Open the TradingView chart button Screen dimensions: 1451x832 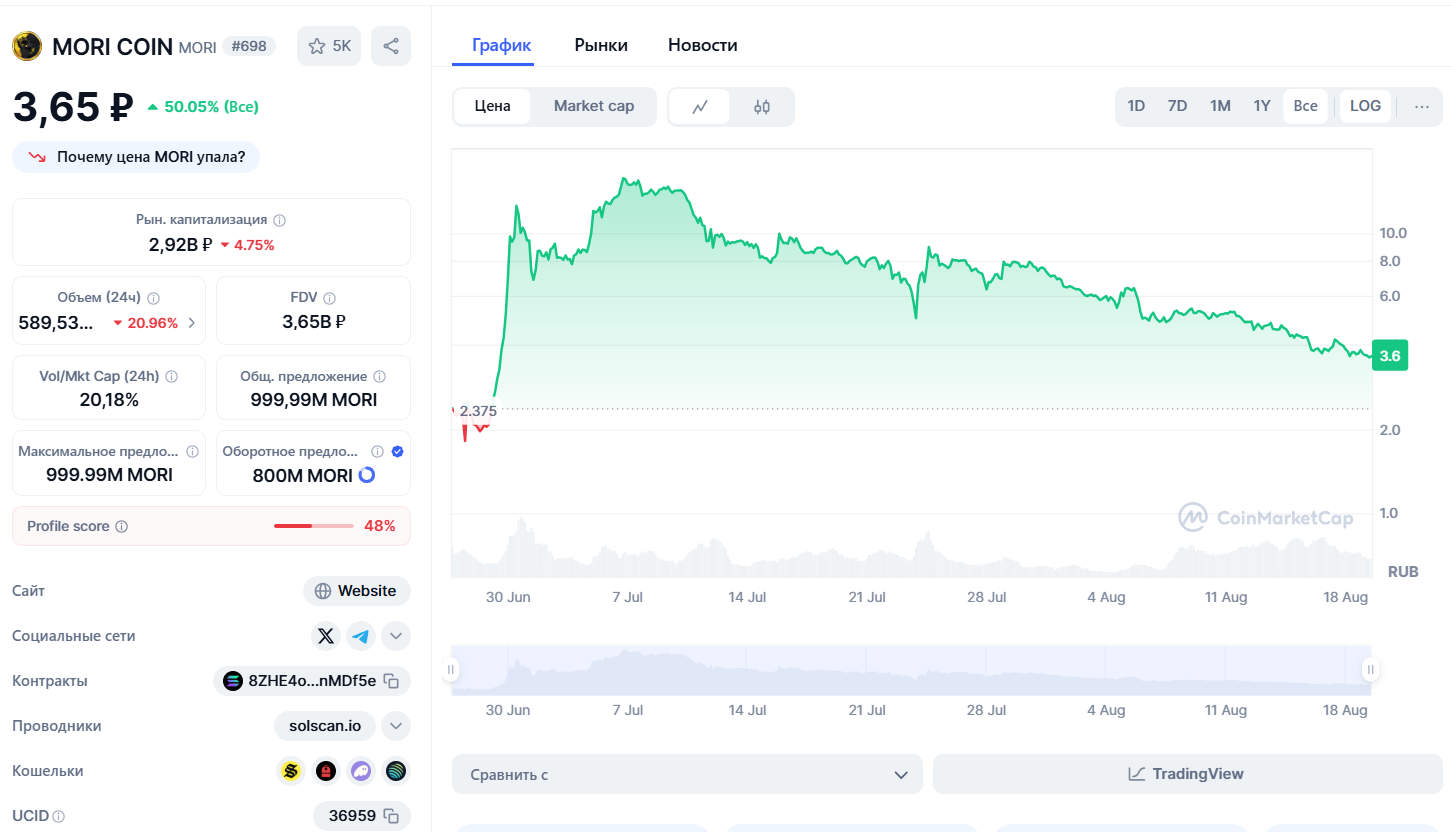[x=1187, y=774]
